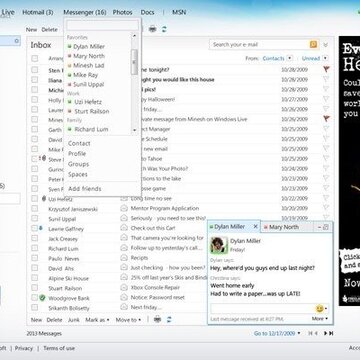Click the top toolbar Delete button
360x360 pixels.
click(x=49, y=30)
